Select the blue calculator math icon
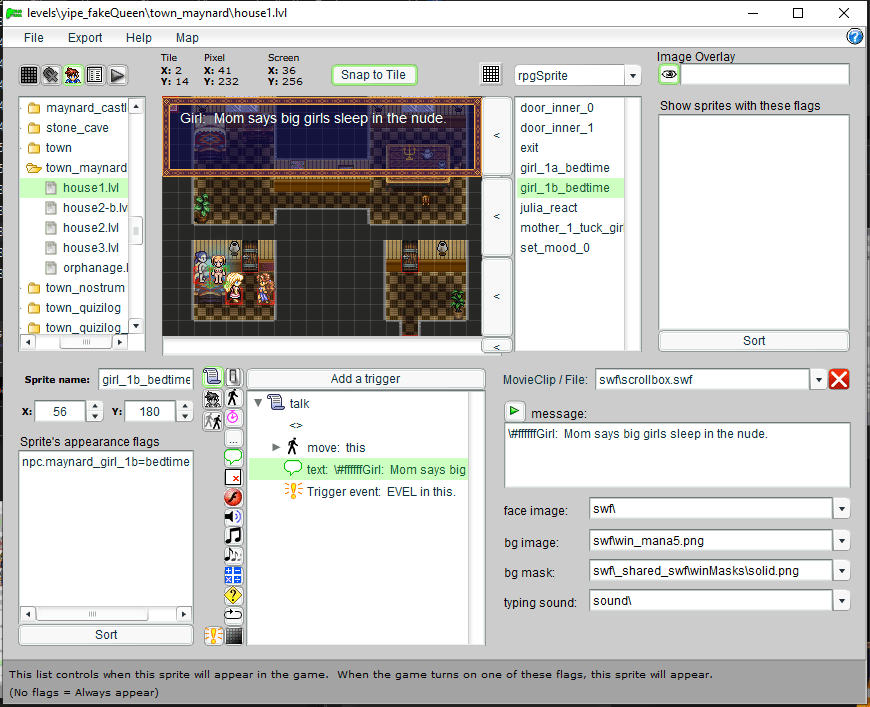The width and height of the screenshot is (870, 707). coord(233,575)
